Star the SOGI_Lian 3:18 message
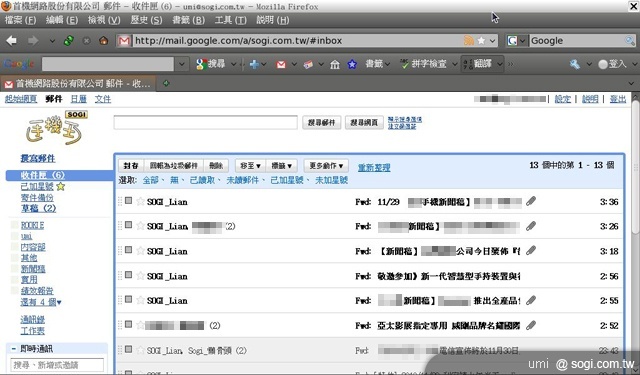Viewport: 640px width, 375px height. click(x=140, y=251)
